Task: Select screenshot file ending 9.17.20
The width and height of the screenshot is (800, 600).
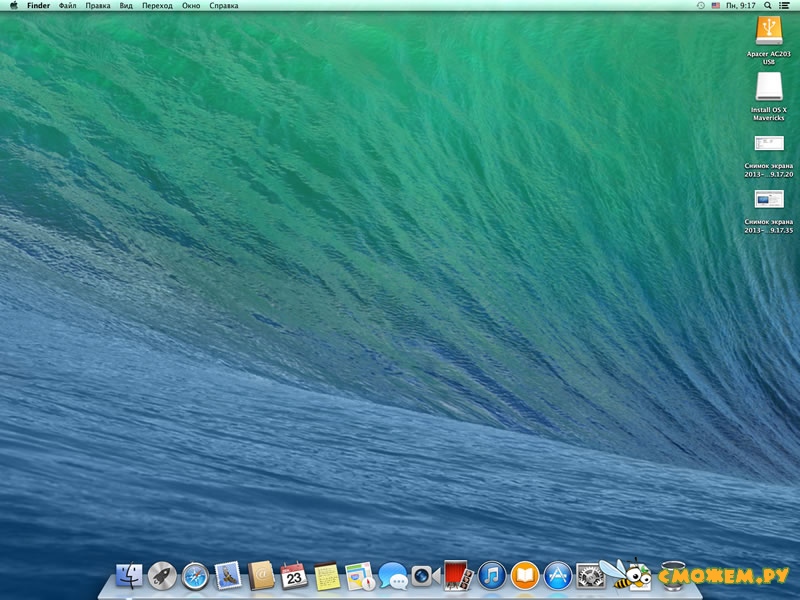Action: 768,143
